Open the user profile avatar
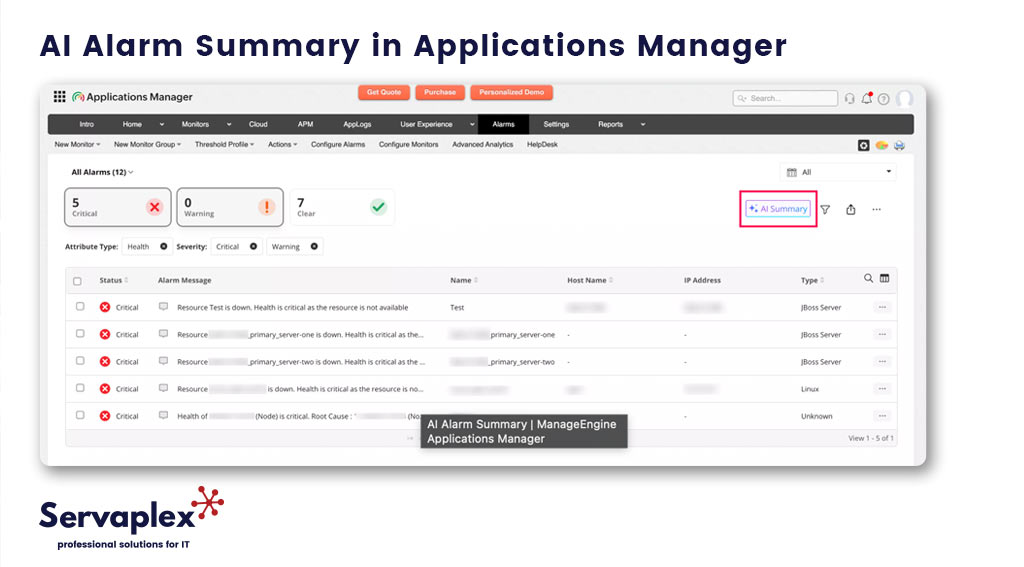The height and width of the screenshot is (567, 1024). click(904, 99)
